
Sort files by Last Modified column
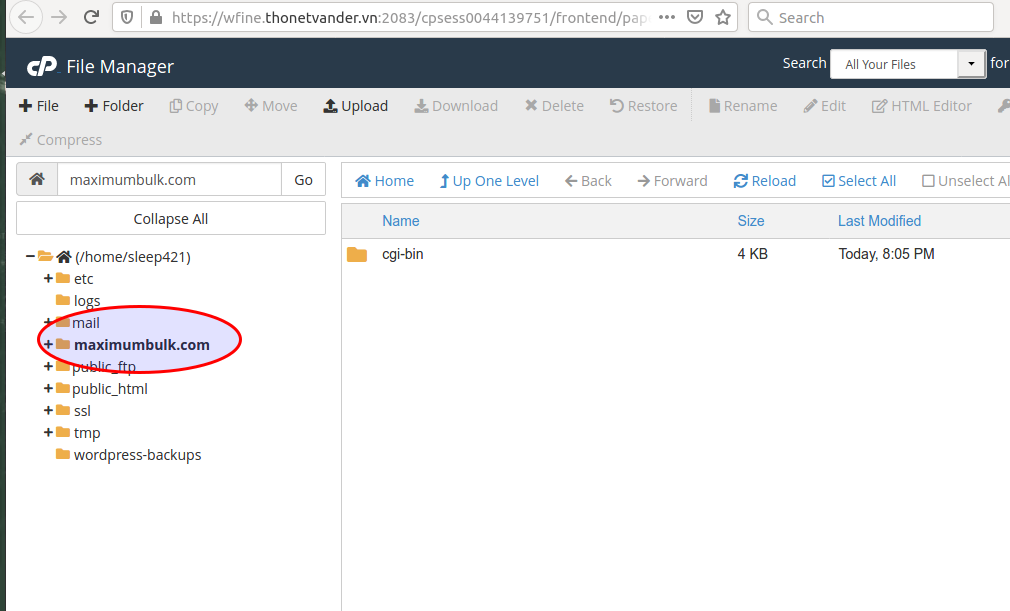click(x=879, y=221)
